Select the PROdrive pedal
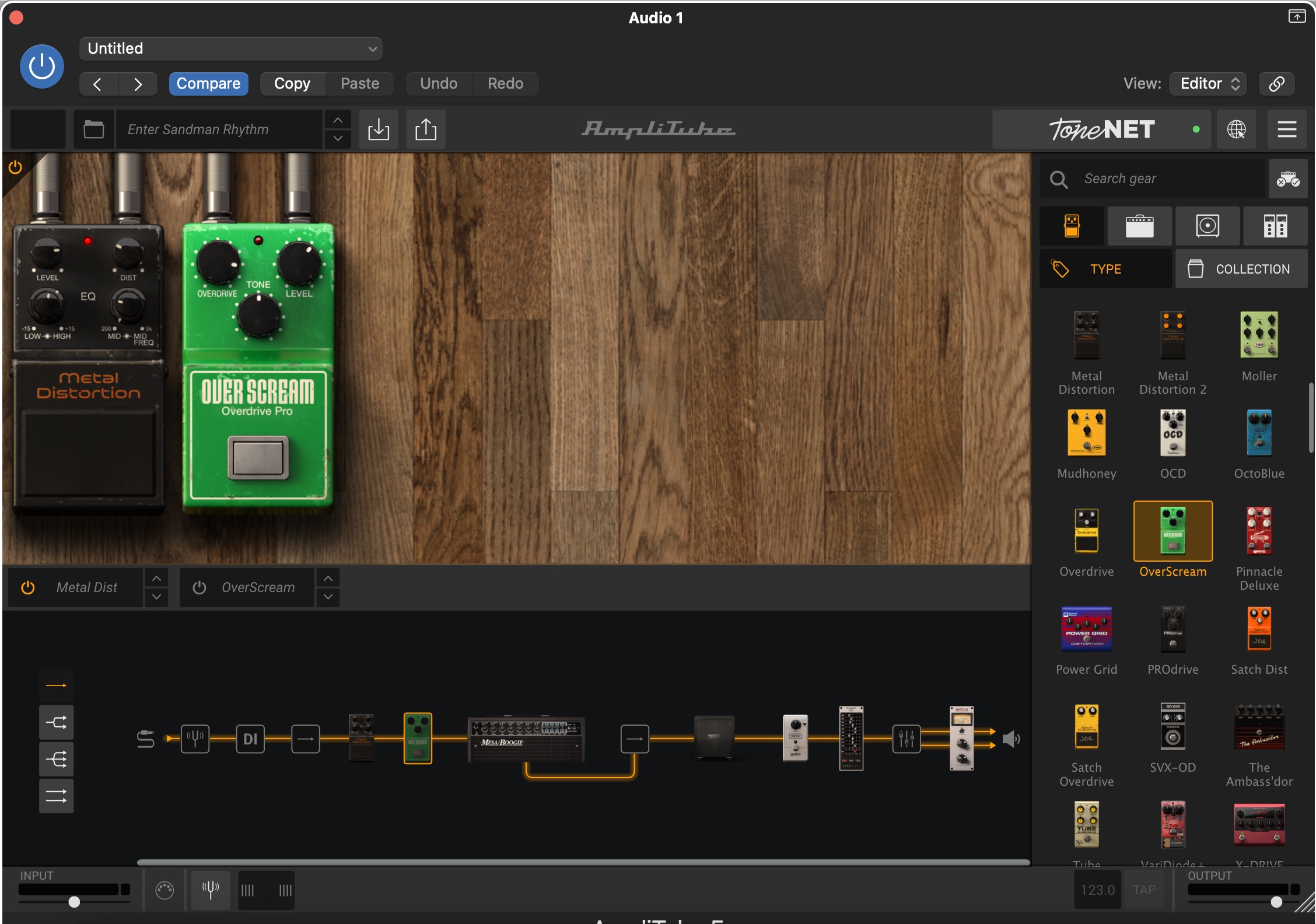 click(1173, 628)
